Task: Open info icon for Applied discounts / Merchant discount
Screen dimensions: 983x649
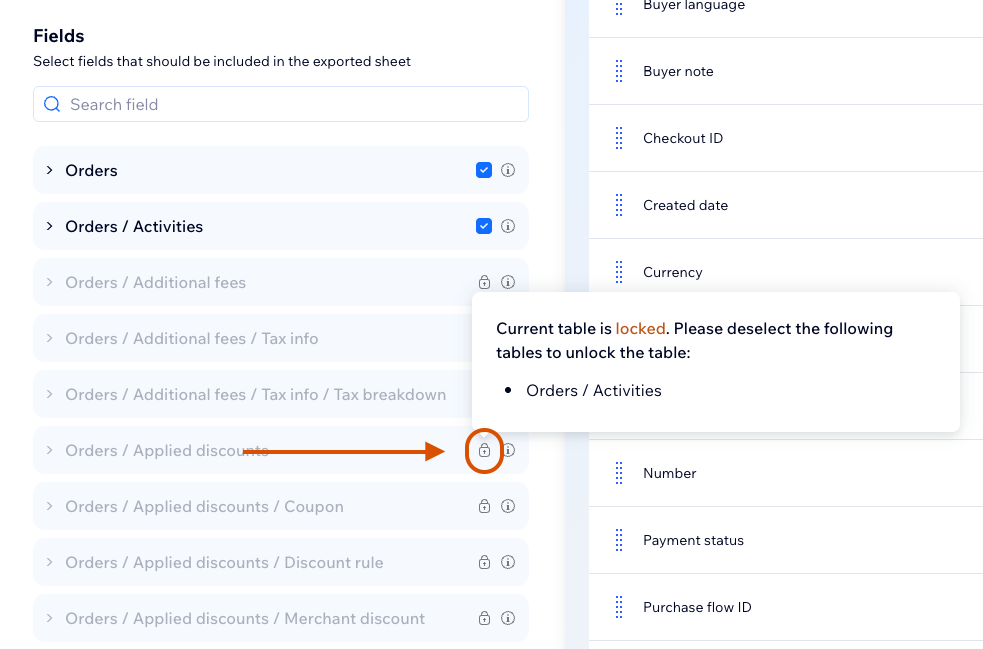Action: coord(508,618)
